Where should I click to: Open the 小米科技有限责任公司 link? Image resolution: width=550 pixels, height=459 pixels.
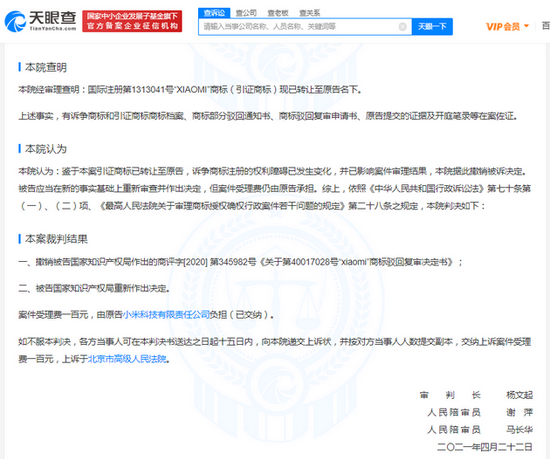click(x=166, y=315)
